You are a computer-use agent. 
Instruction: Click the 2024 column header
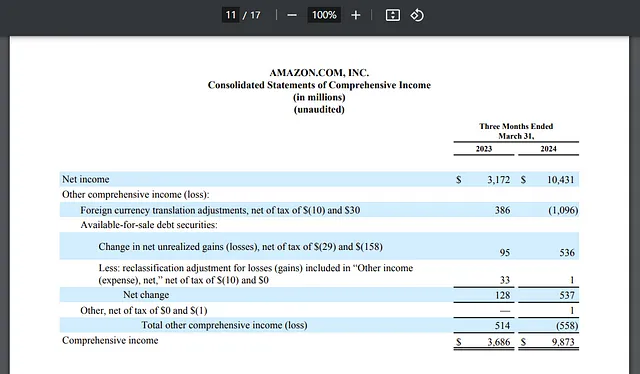coord(548,149)
